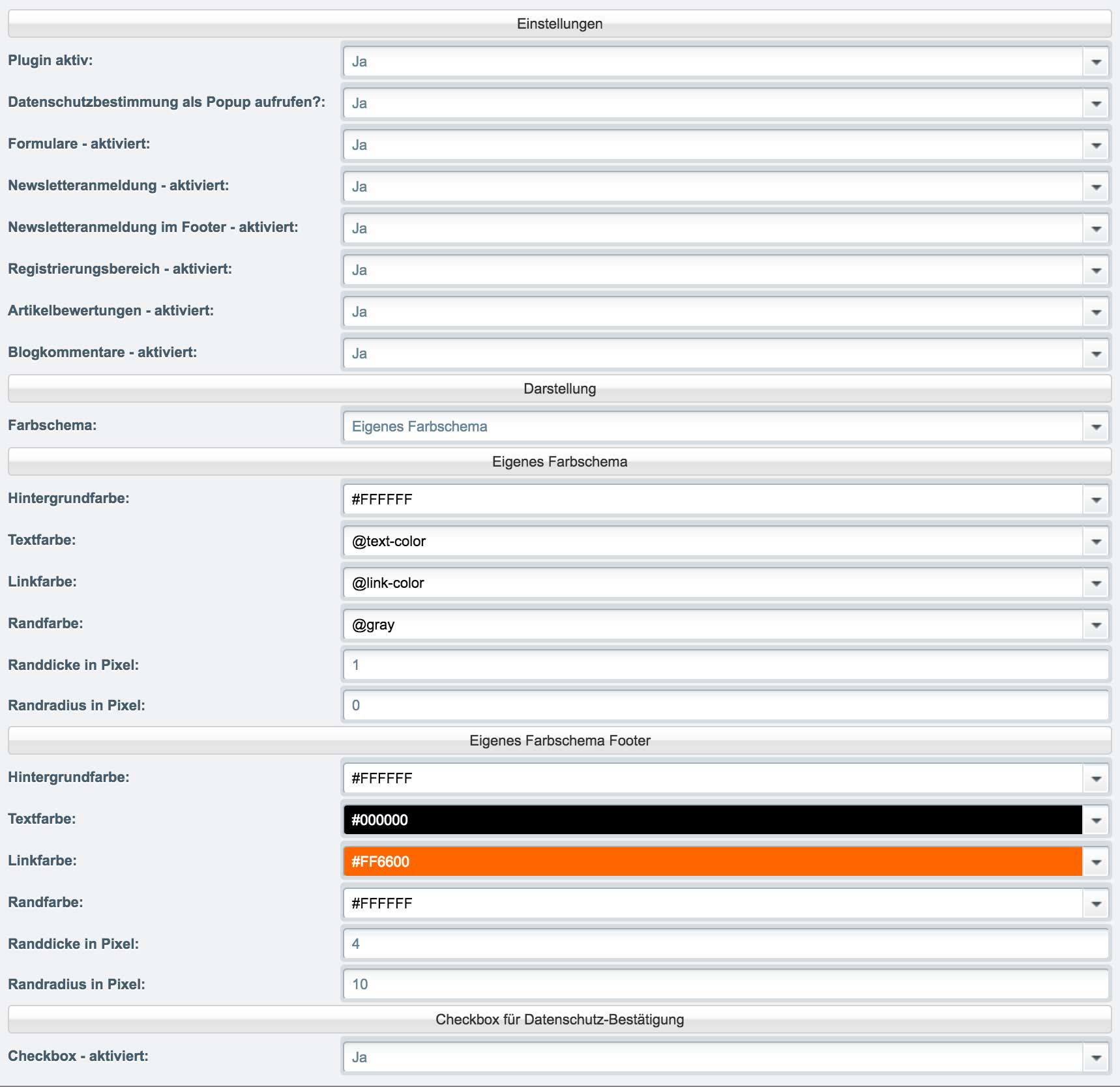Viewport: 1120px width, 1087px height.
Task: Open the Formulare - aktiviert dropdown
Action: tap(726, 145)
